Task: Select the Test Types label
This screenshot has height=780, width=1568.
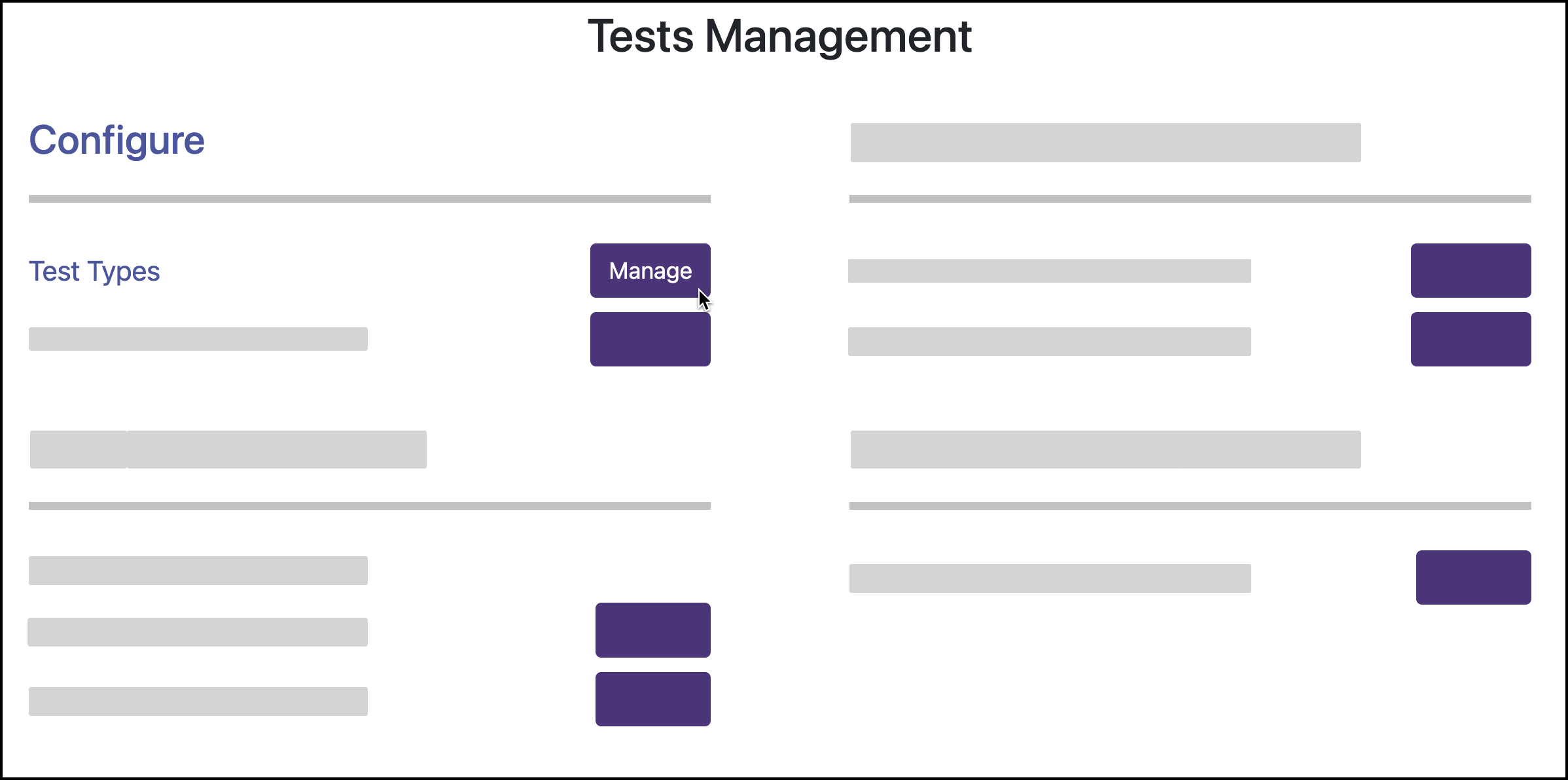Action: tap(94, 271)
